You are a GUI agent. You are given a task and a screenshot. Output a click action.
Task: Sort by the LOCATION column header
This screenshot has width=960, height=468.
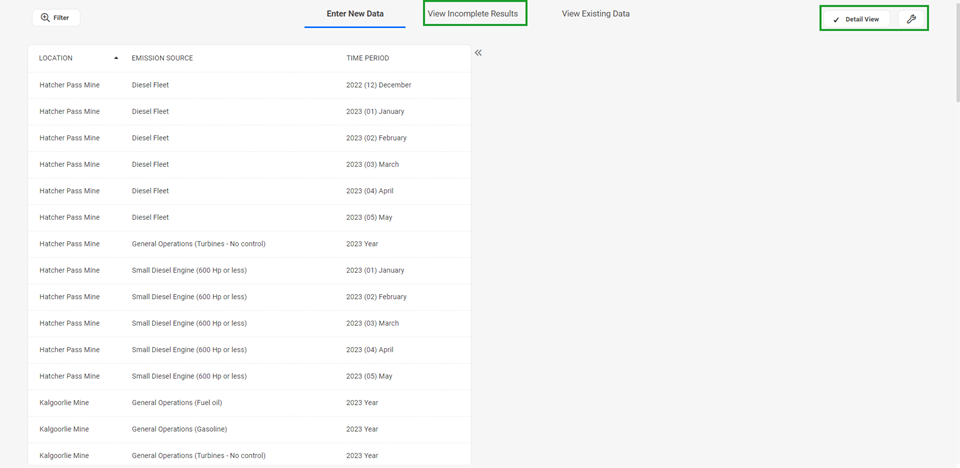pyautogui.click(x=56, y=58)
